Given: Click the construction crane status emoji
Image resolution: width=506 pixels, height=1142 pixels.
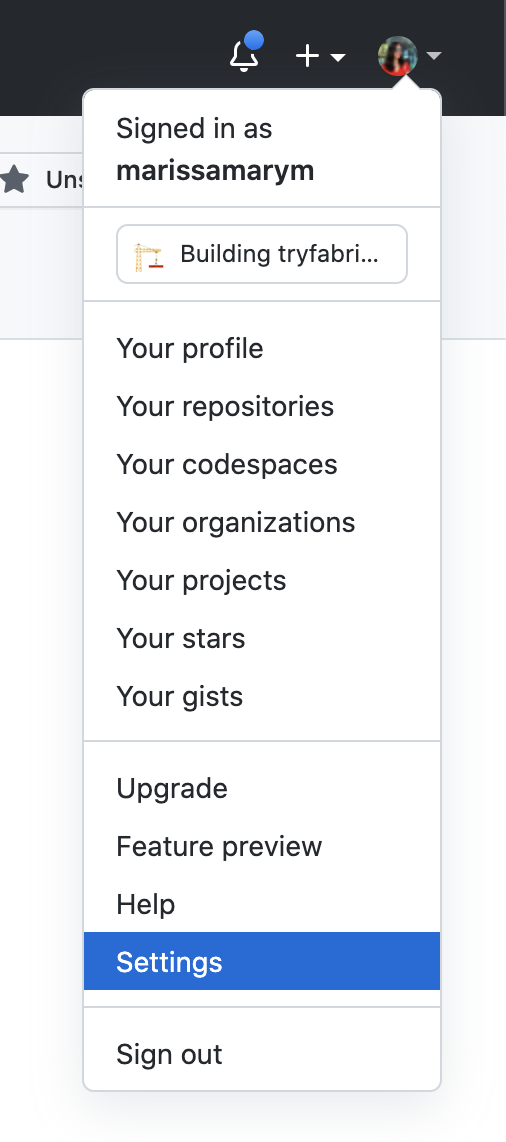Looking at the screenshot, I should click(x=149, y=258).
